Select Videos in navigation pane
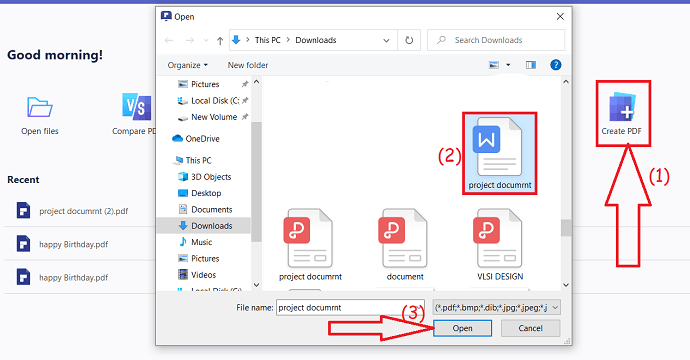 click(197, 275)
